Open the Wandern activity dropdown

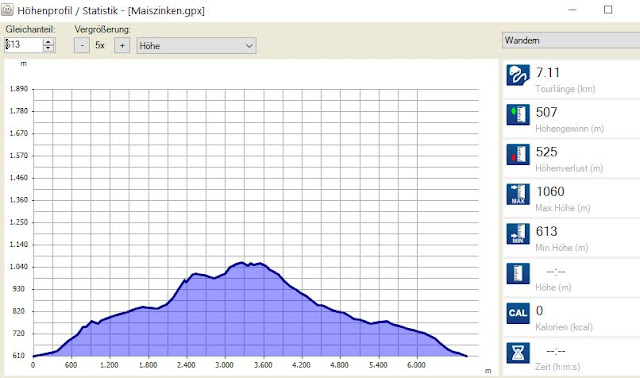point(571,40)
